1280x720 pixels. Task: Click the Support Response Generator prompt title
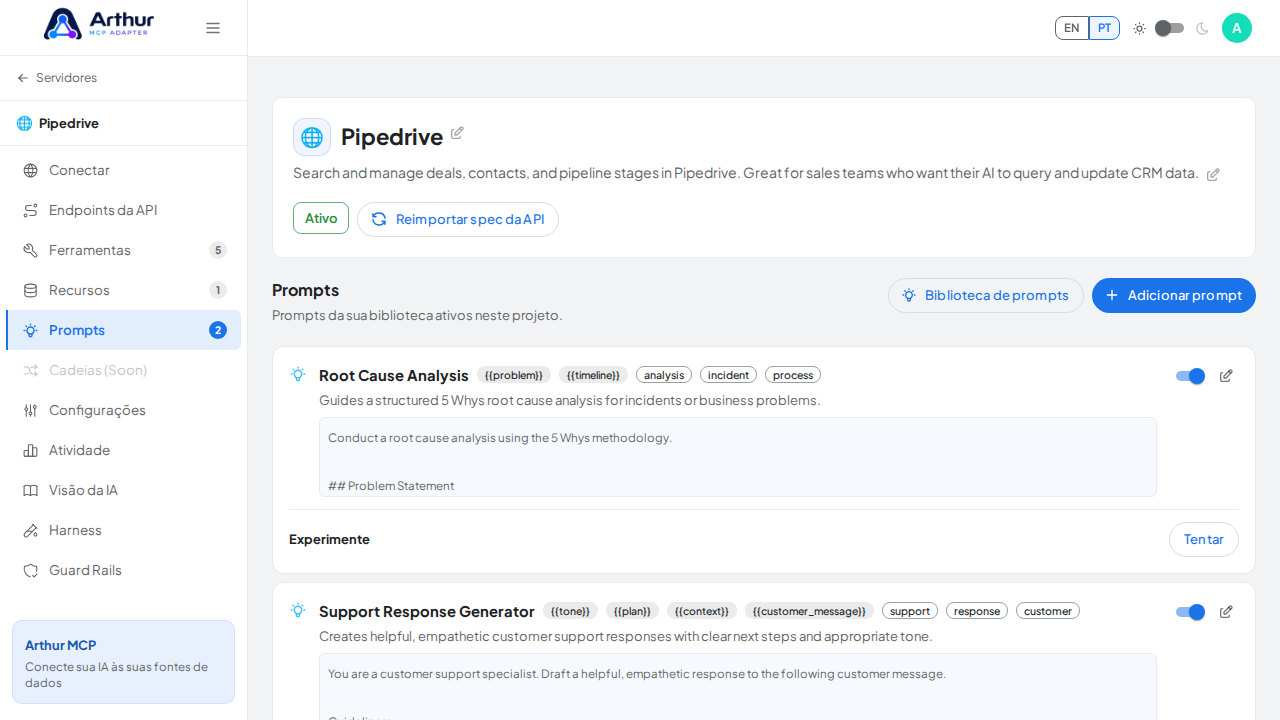click(427, 612)
